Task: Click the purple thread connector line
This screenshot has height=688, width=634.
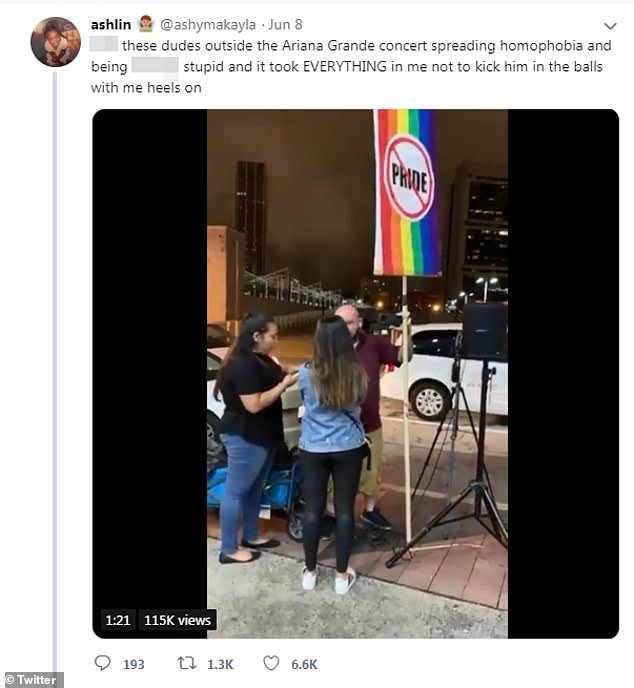Action: [55, 373]
